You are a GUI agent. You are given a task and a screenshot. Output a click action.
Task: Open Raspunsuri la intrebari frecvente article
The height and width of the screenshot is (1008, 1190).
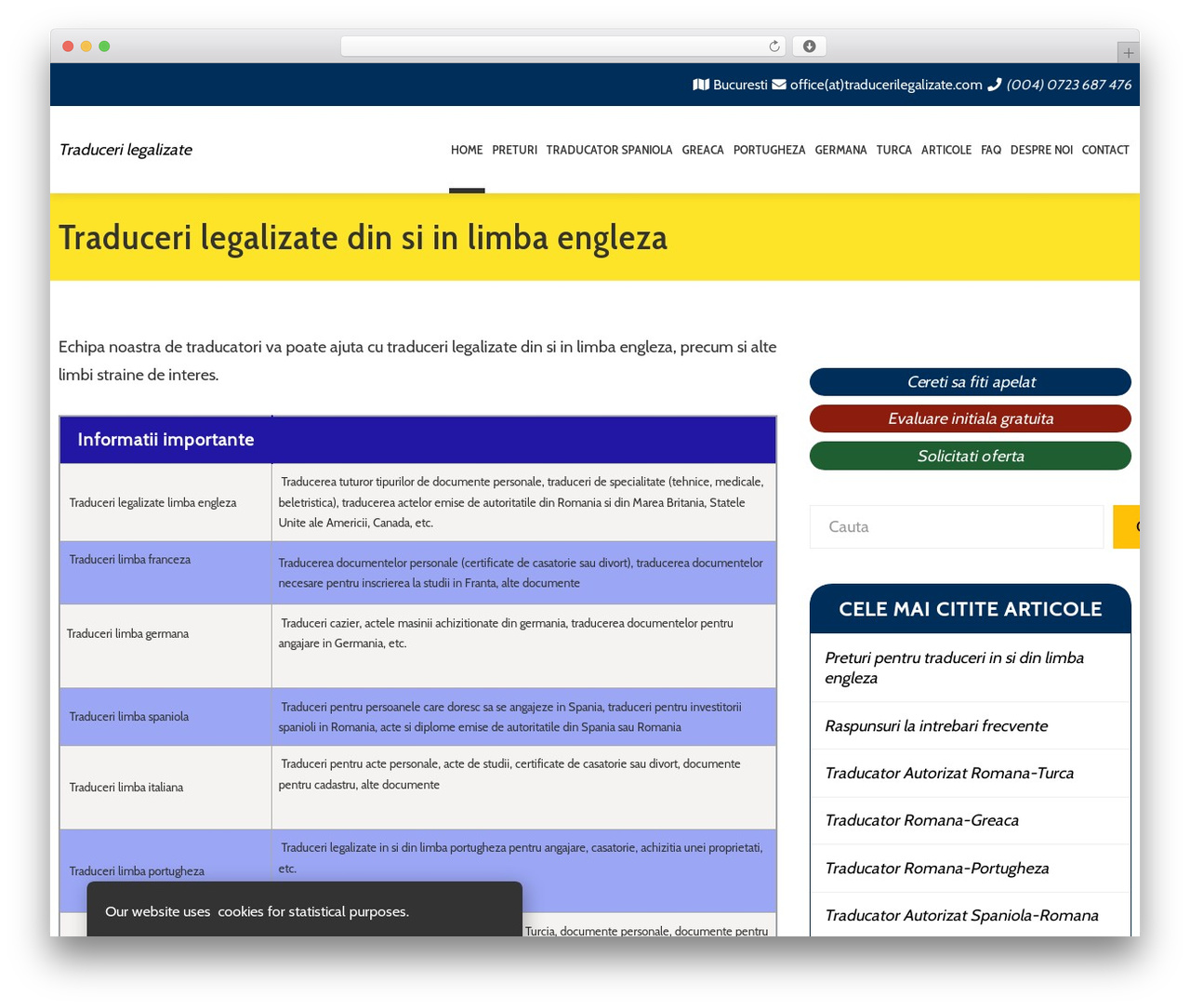(x=936, y=726)
